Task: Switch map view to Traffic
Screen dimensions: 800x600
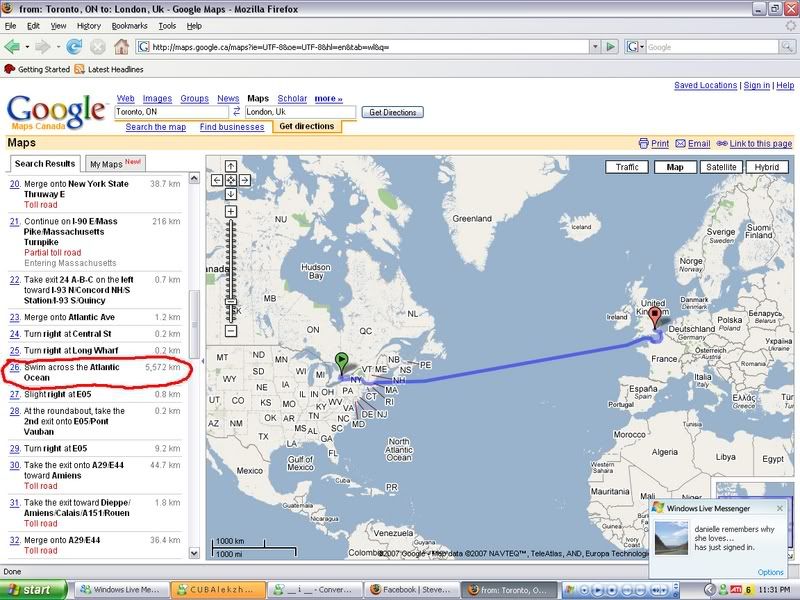Action: tap(627, 167)
